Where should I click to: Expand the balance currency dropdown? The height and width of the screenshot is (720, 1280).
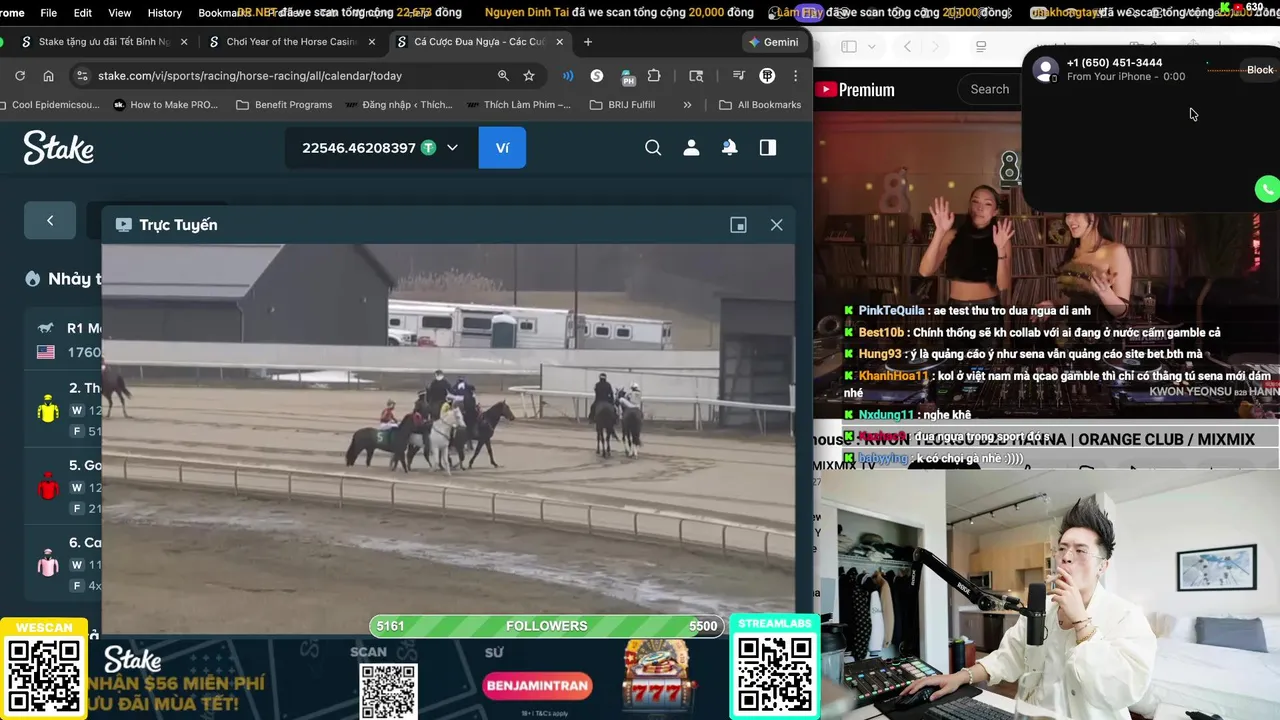452,148
